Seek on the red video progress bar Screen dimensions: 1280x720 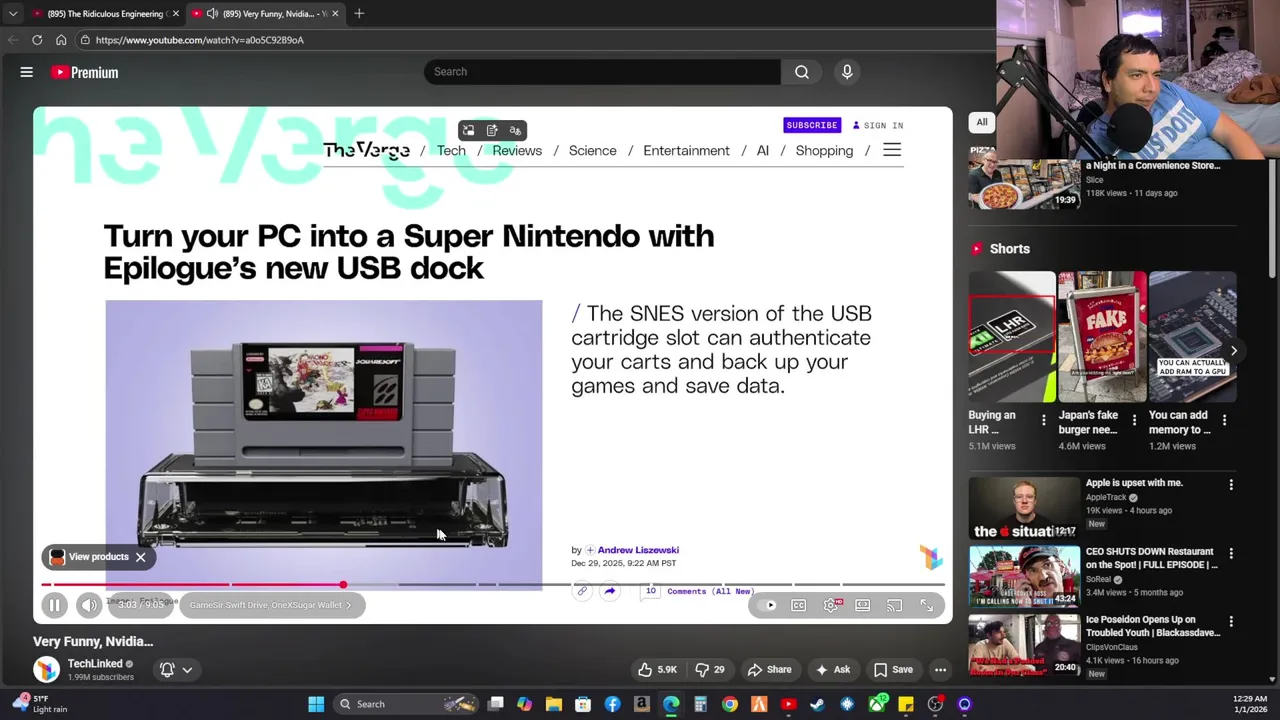click(494, 585)
